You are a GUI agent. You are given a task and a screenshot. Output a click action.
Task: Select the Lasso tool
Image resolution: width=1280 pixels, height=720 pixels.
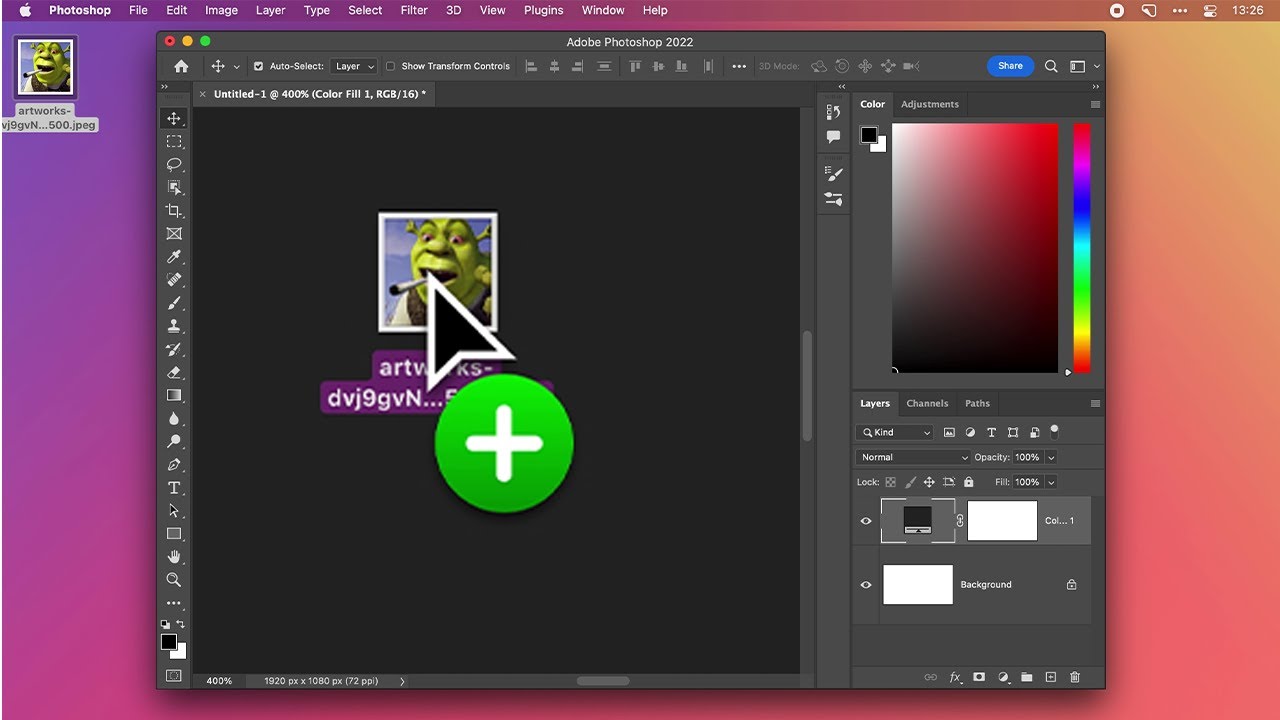[x=174, y=164]
